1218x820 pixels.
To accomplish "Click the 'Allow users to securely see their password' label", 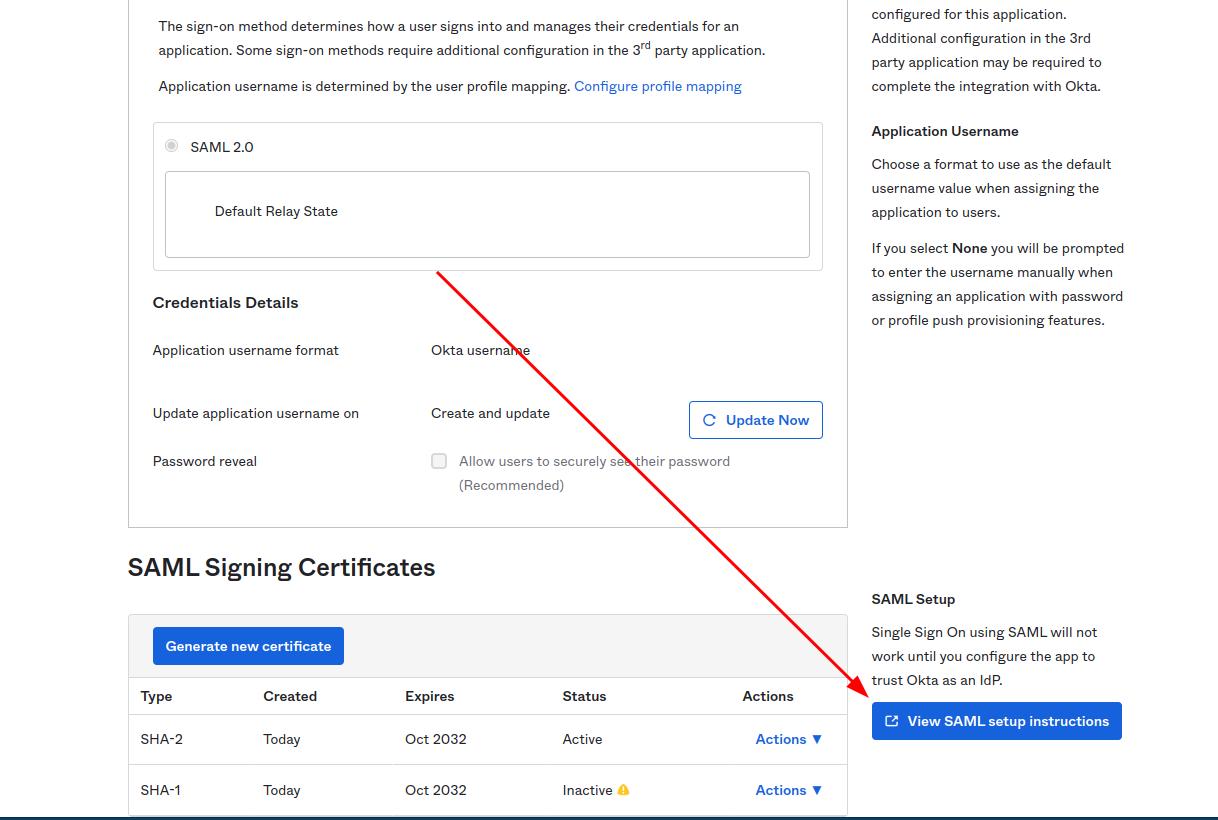I will pos(594,461).
